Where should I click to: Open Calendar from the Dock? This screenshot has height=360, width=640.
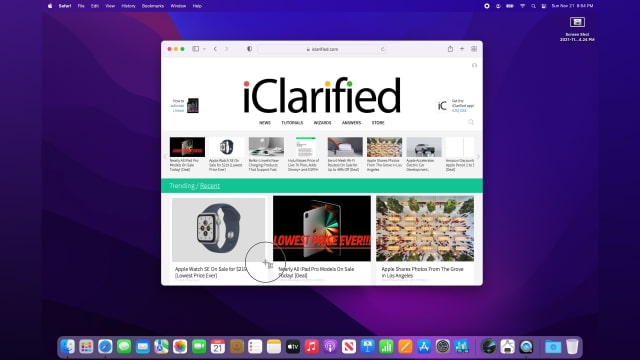point(218,347)
